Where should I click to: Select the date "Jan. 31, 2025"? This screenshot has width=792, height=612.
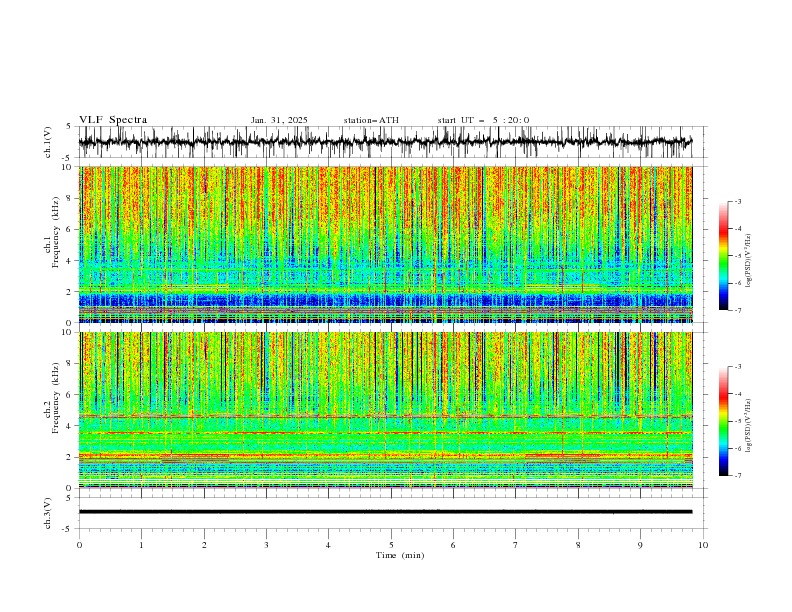coord(279,120)
